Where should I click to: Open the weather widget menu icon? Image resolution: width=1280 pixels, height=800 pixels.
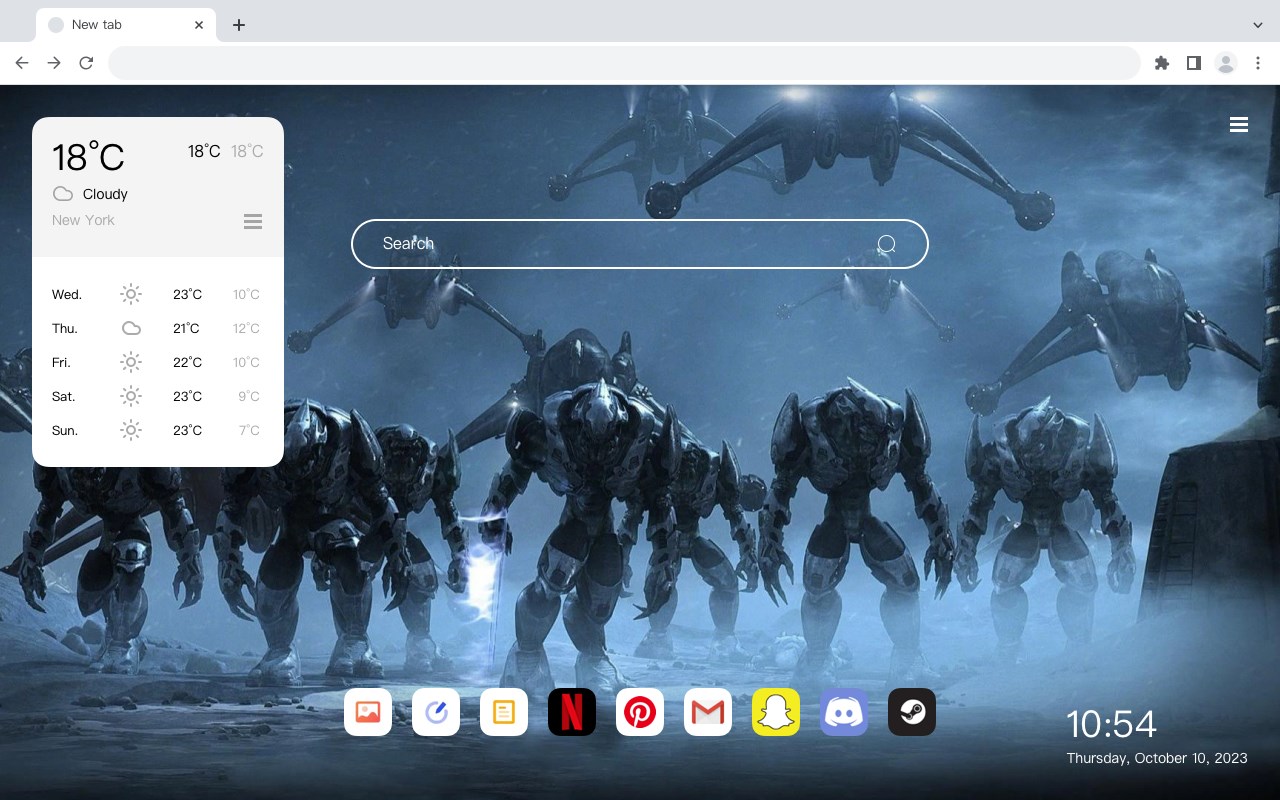click(253, 221)
